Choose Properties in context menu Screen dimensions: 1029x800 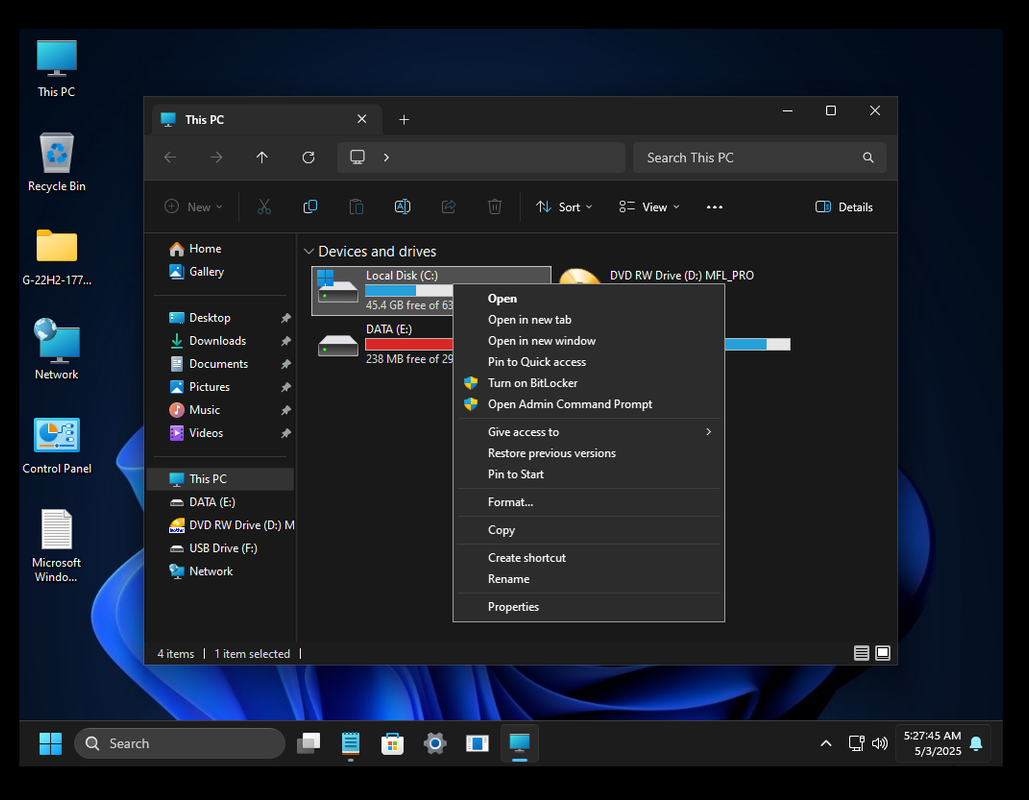[x=589, y=607]
